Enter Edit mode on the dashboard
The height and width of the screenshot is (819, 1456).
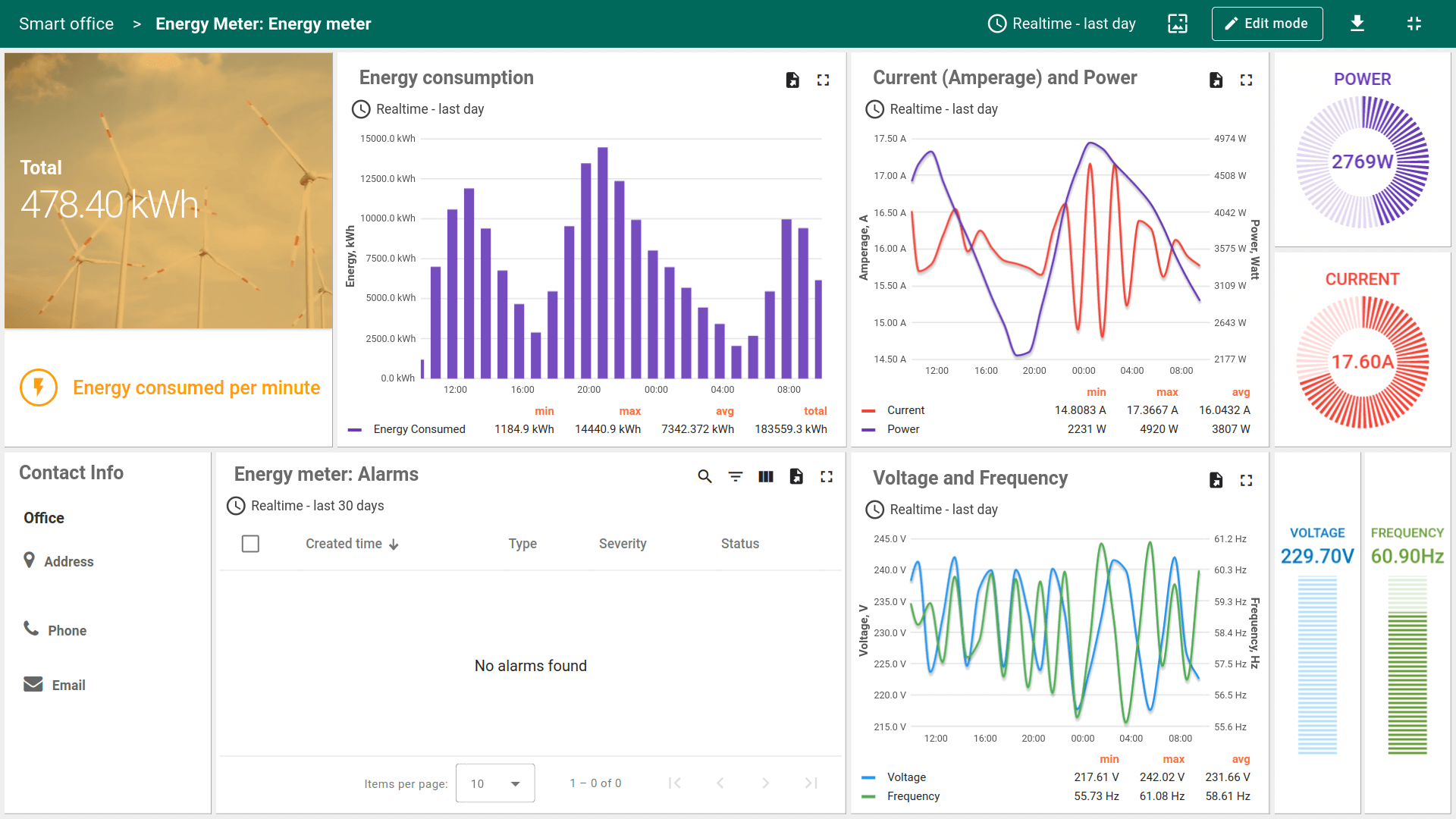coord(1266,24)
